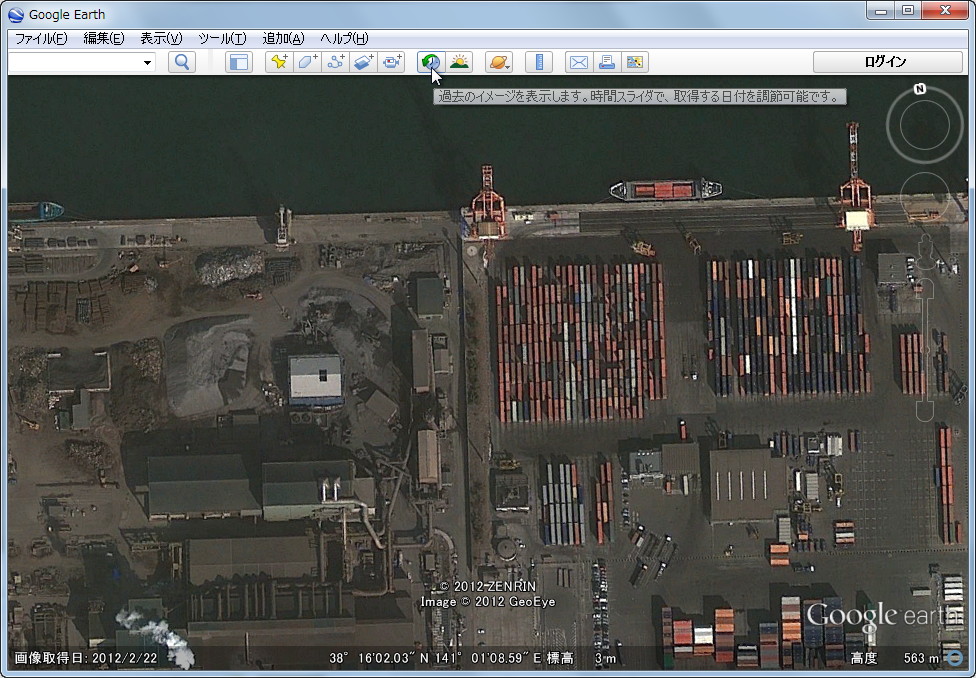Add a path with the toolbar icon

point(336,62)
